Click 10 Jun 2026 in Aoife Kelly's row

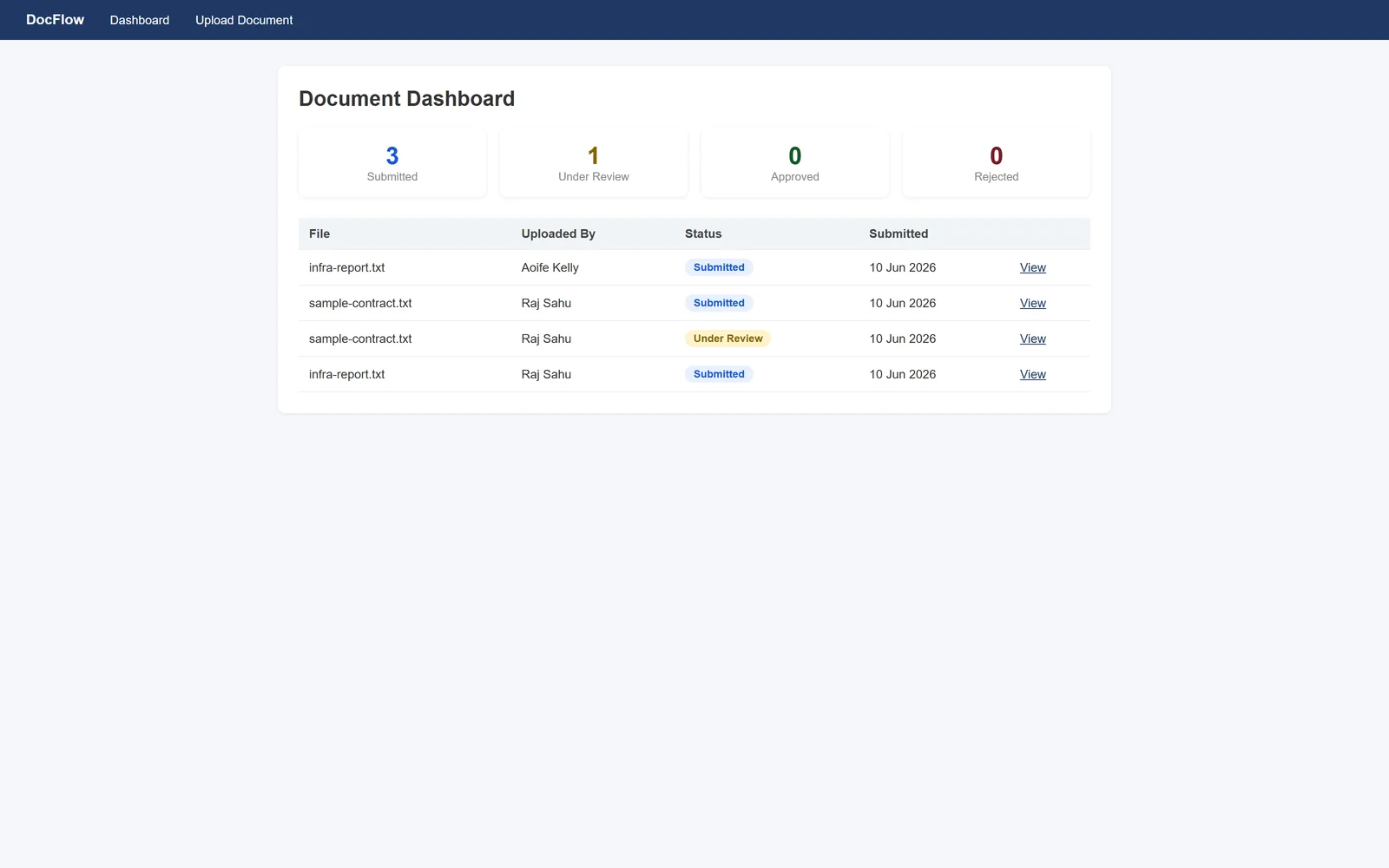[903, 267]
